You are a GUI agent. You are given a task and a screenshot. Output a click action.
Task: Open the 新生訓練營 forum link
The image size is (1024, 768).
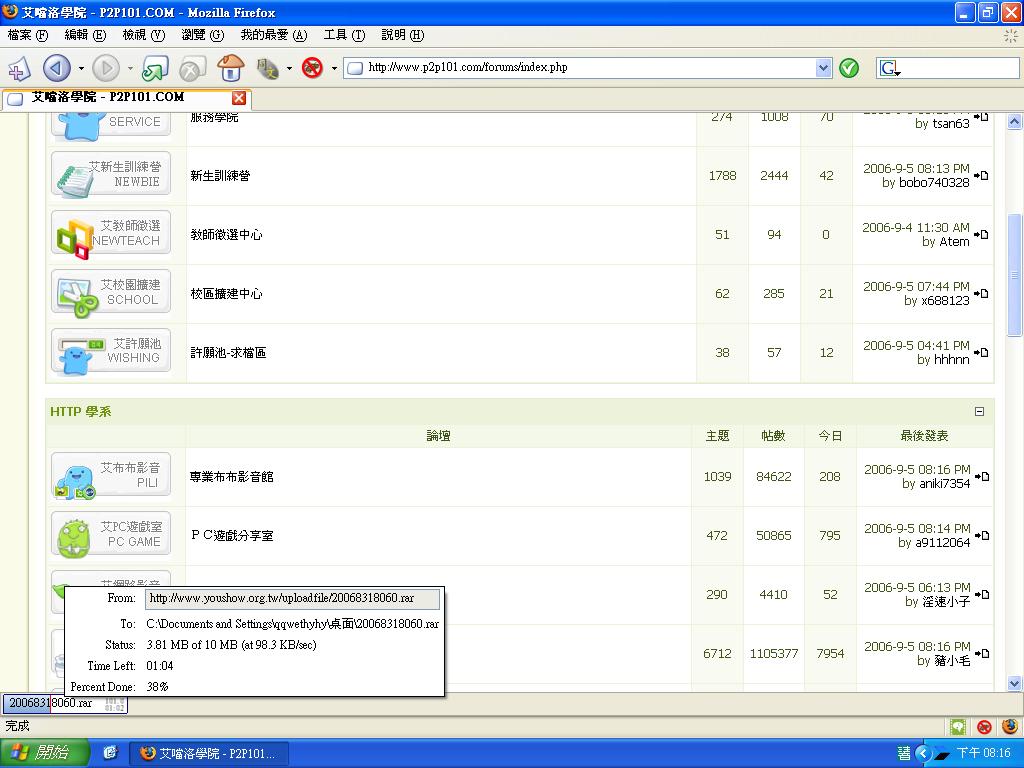(220, 176)
